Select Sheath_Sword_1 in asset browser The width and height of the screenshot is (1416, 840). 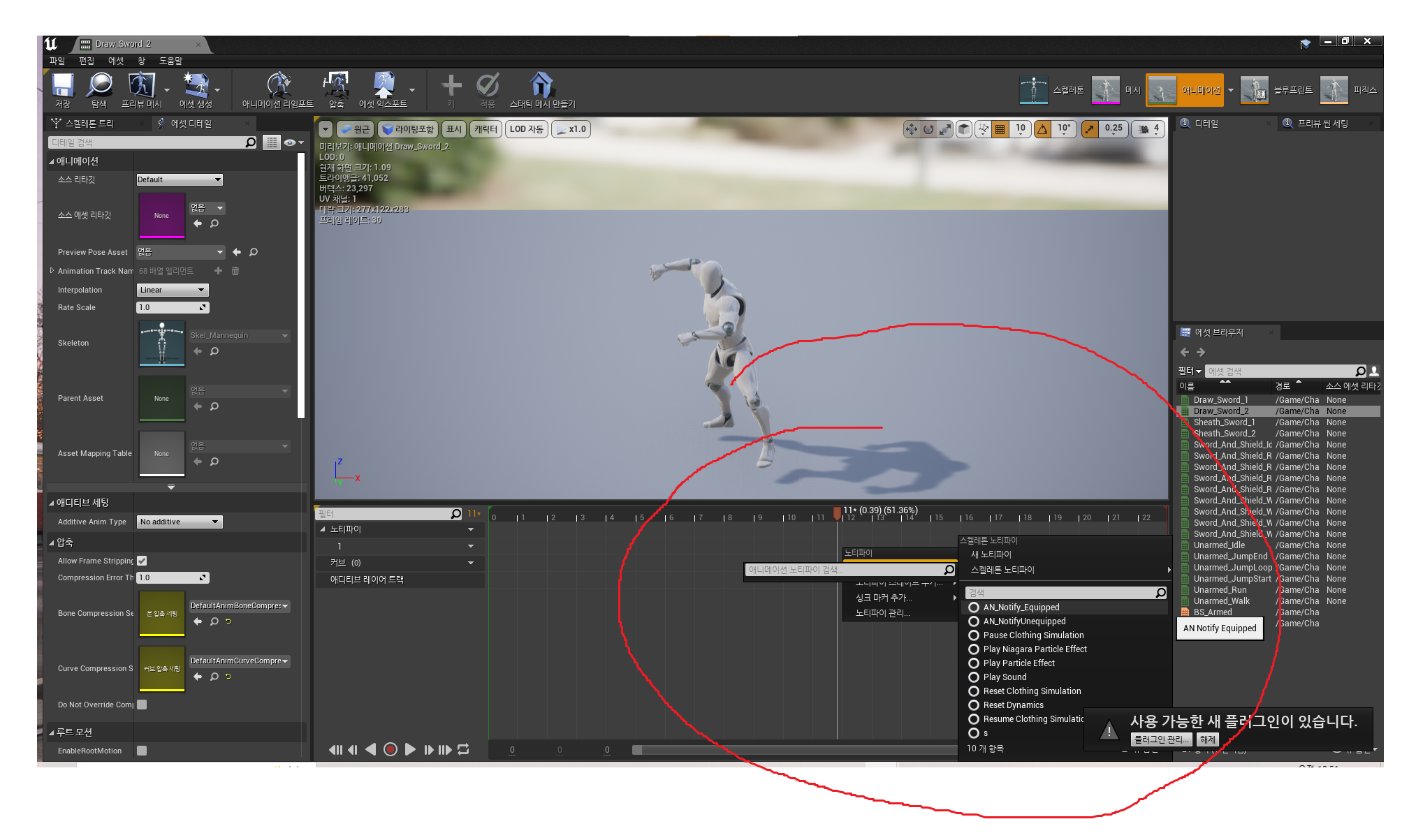point(1224,422)
